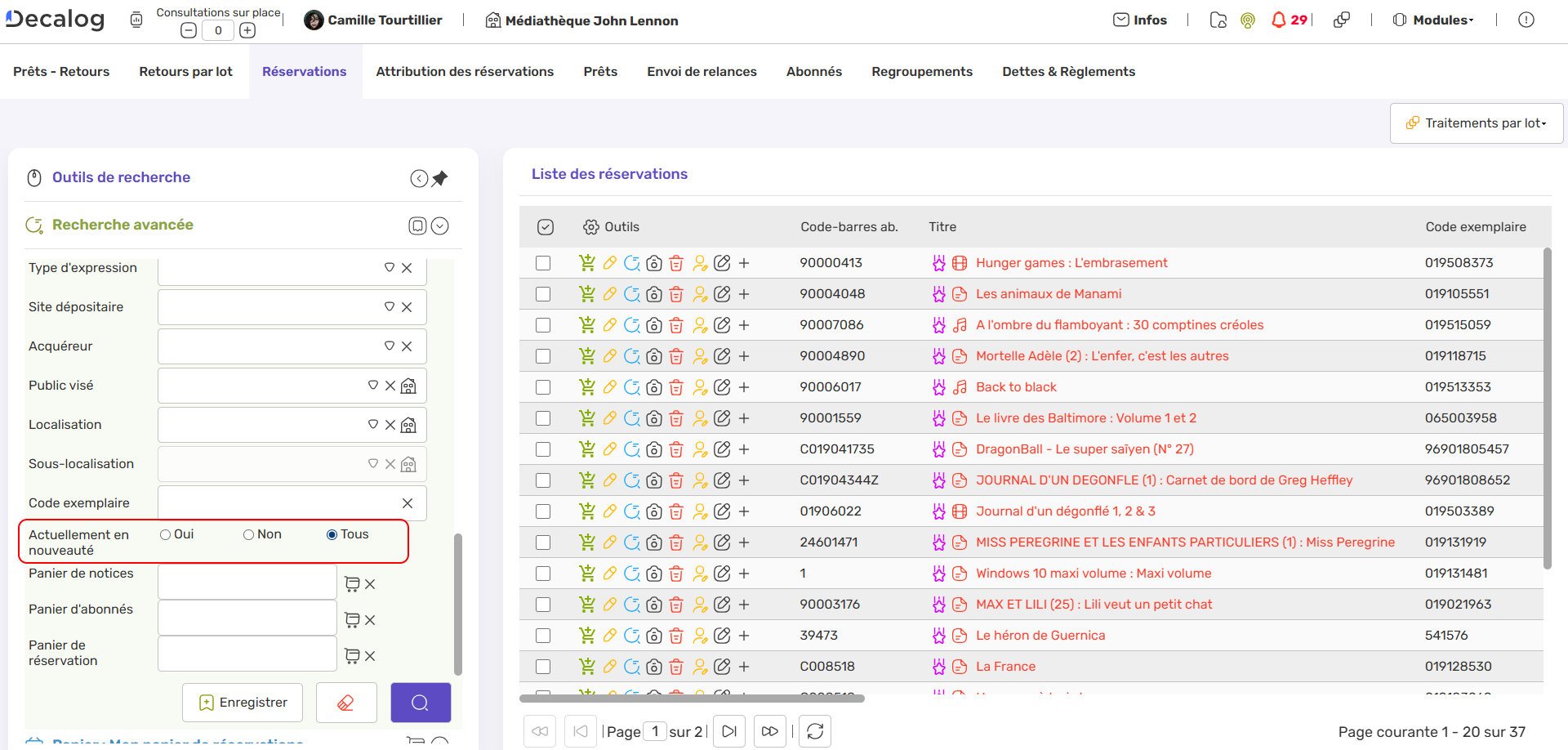The height and width of the screenshot is (750, 1568).
Task: Run search with the magnifier button
Action: (420, 703)
